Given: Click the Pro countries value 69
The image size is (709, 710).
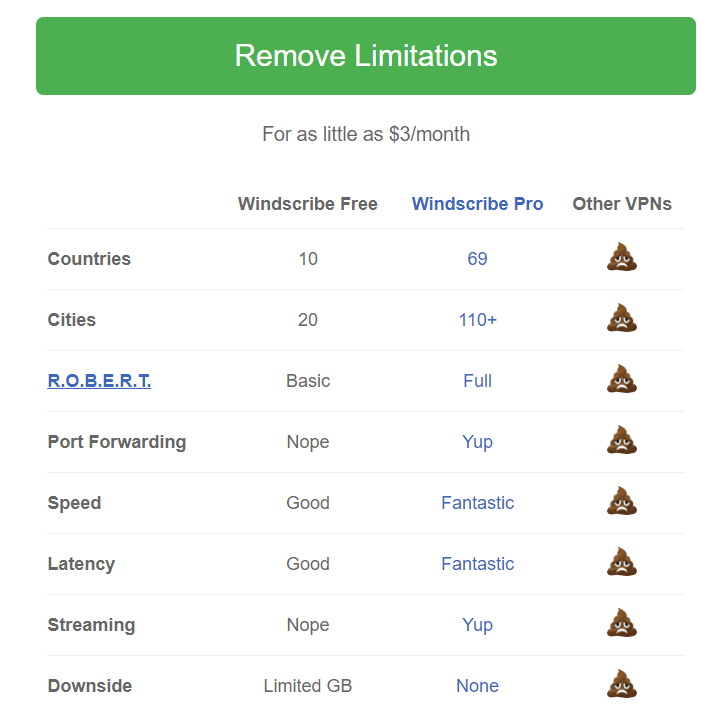Looking at the screenshot, I should (x=477, y=259).
